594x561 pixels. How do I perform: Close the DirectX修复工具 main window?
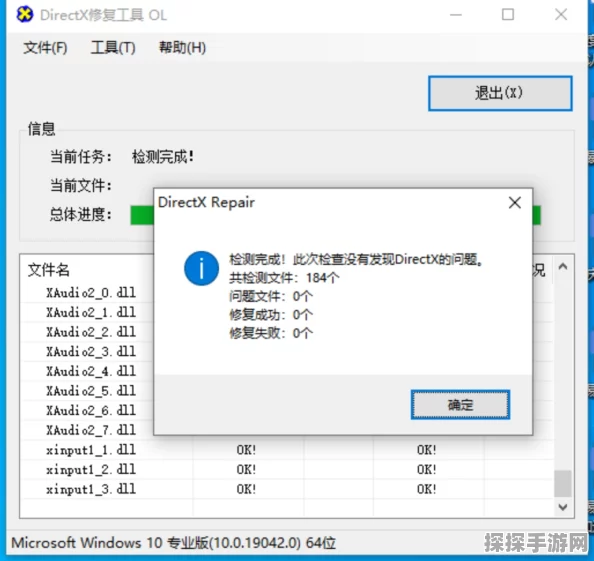click(x=561, y=15)
